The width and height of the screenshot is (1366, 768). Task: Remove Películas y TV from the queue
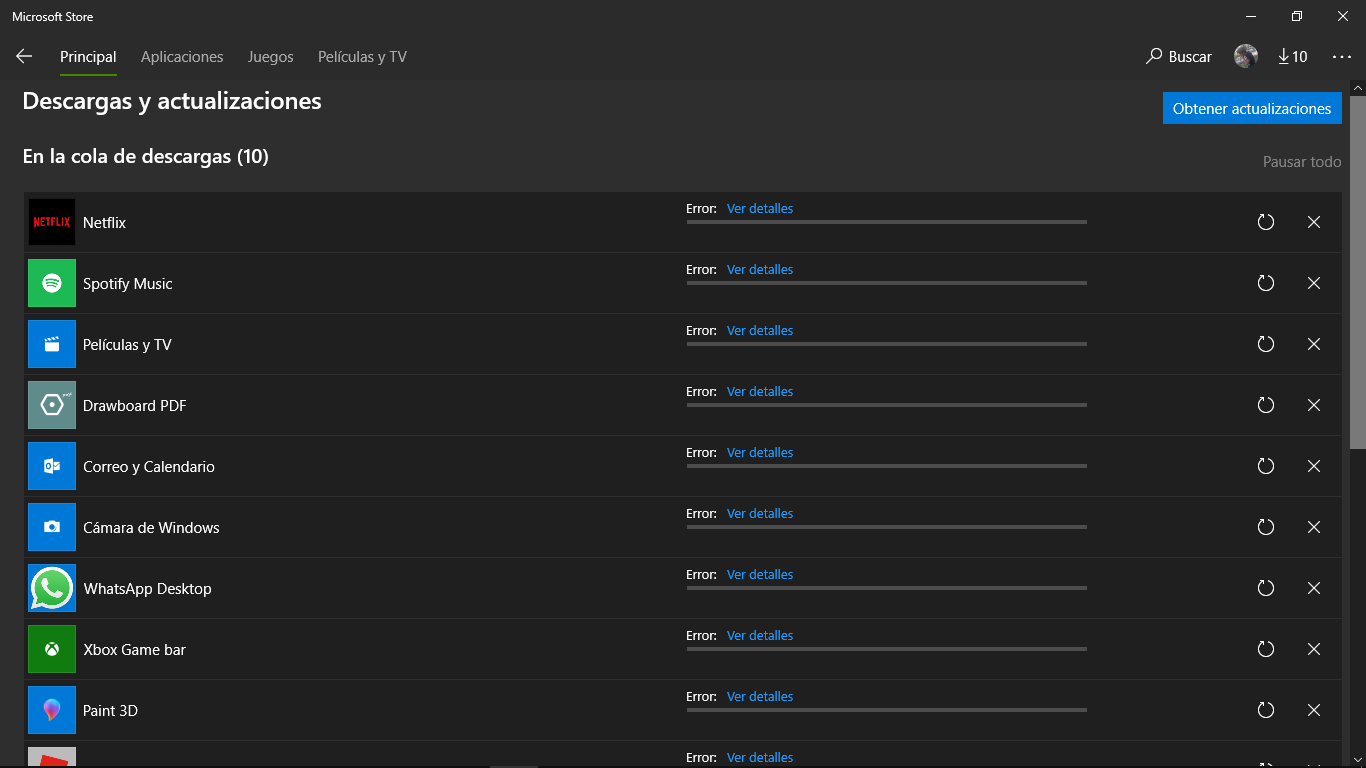[1314, 344]
